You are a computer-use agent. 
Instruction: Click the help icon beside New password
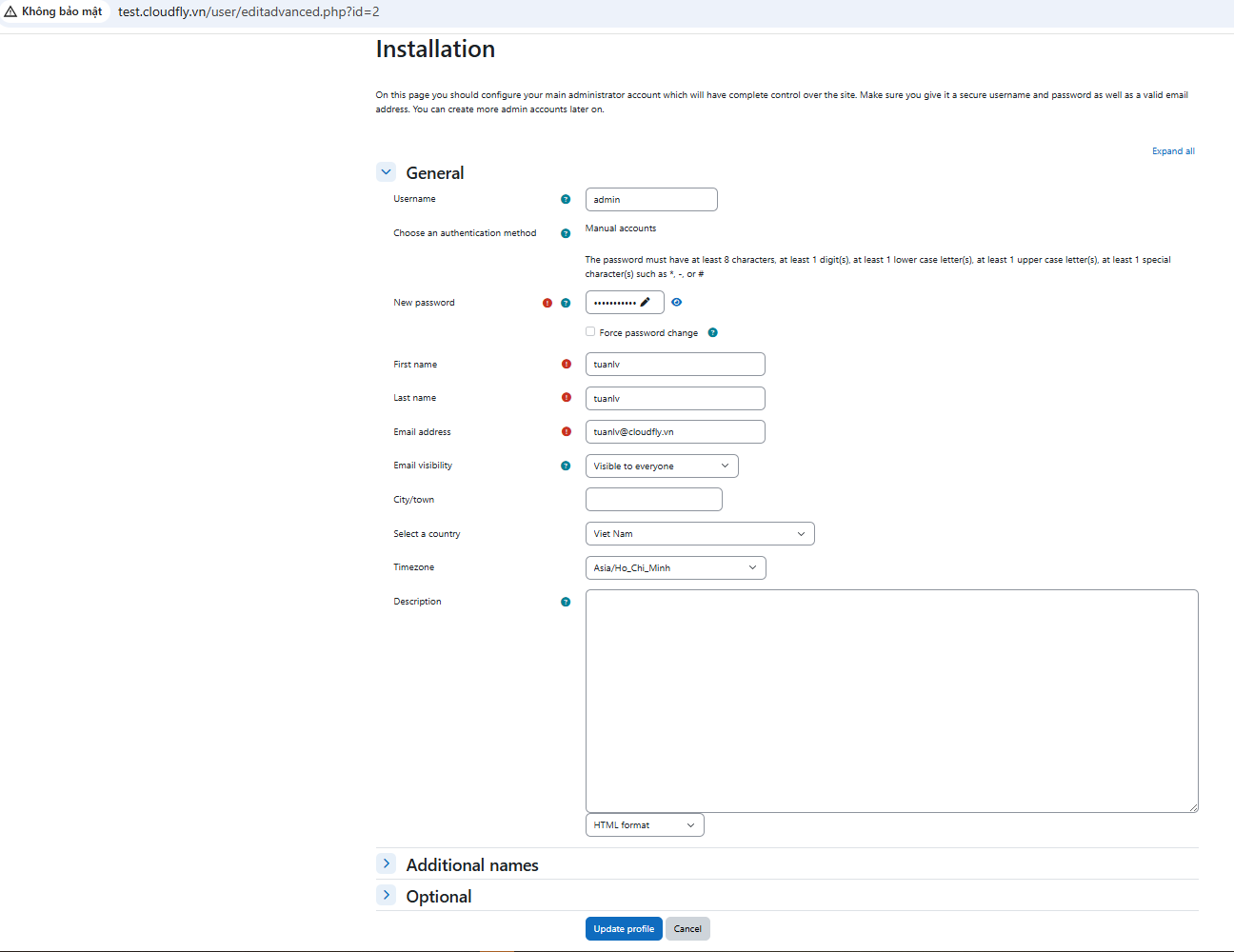point(566,303)
